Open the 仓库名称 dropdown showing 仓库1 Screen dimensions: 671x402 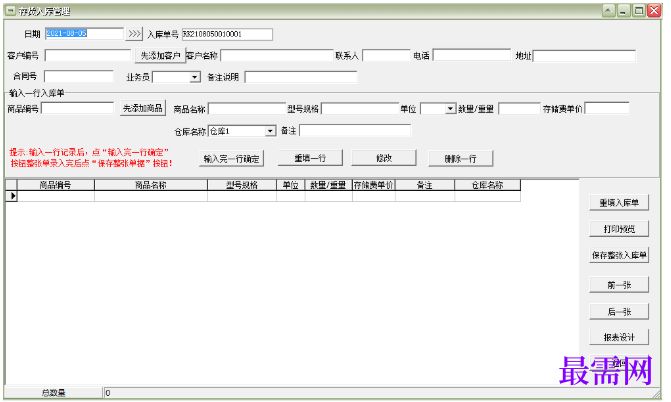pos(270,131)
